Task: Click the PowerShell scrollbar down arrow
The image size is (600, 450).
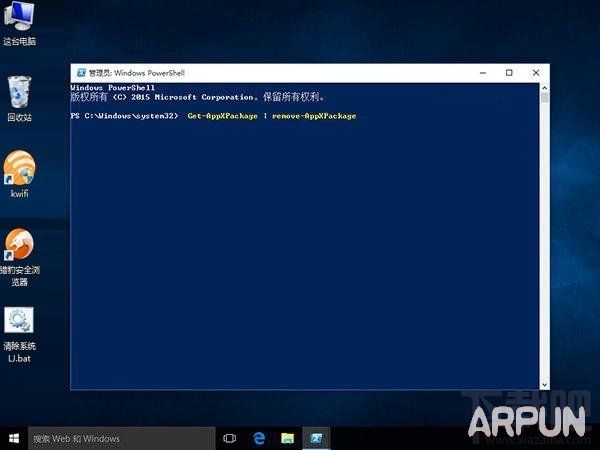Action: coord(545,385)
